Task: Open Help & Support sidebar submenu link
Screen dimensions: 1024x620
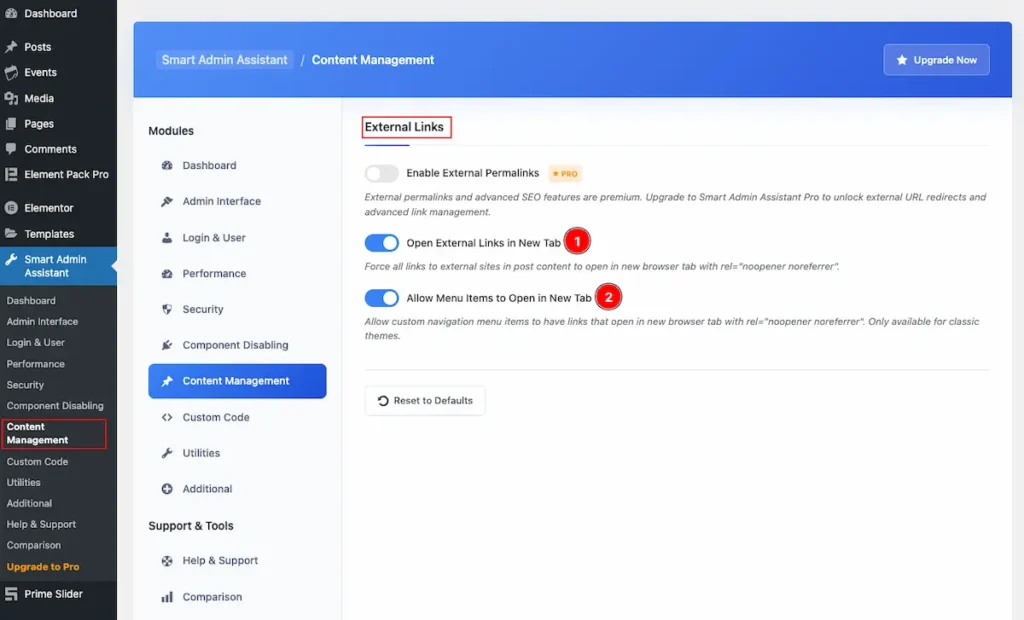Action: coord(41,524)
